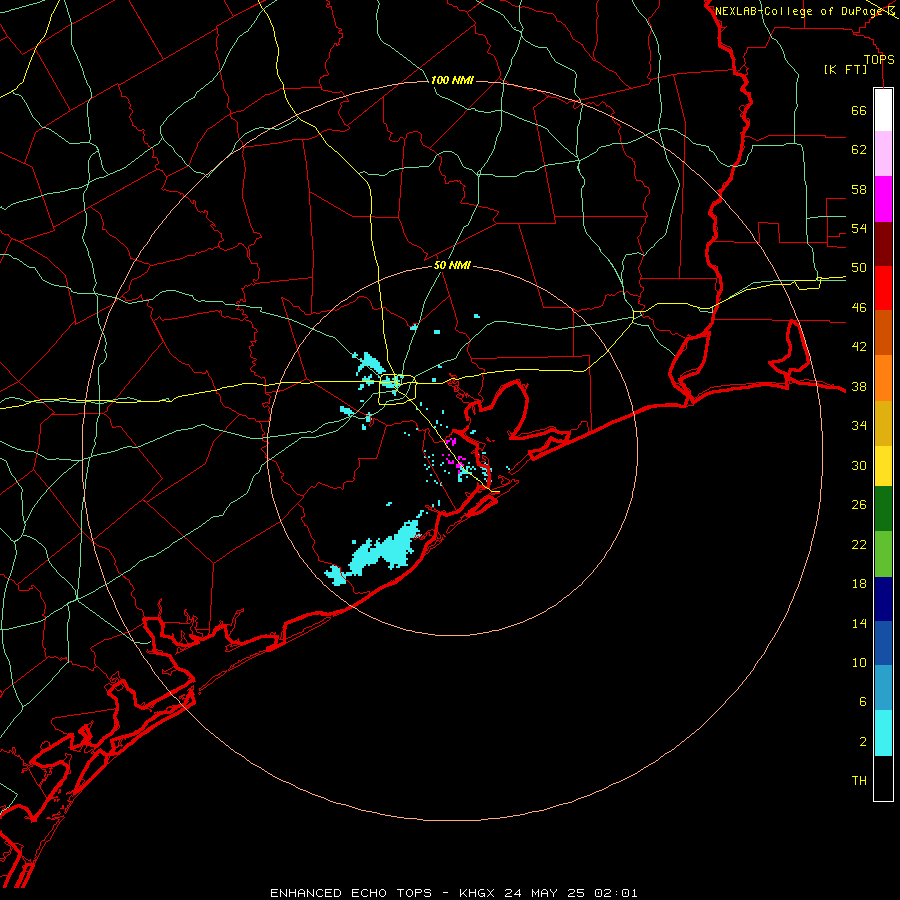Click the light green legend swatch
Viewport: 900px width, 900px height.
click(883, 554)
